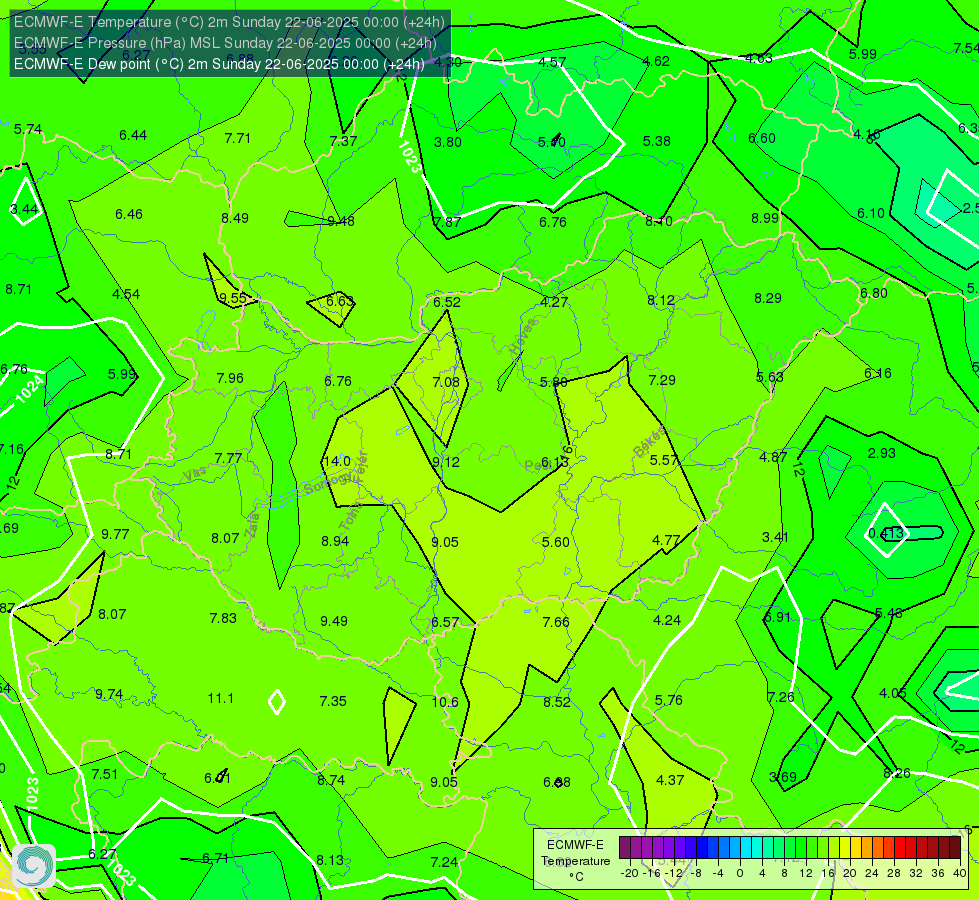The width and height of the screenshot is (979, 900).
Task: Click the dew point value 6.60
Action: (x=762, y=138)
